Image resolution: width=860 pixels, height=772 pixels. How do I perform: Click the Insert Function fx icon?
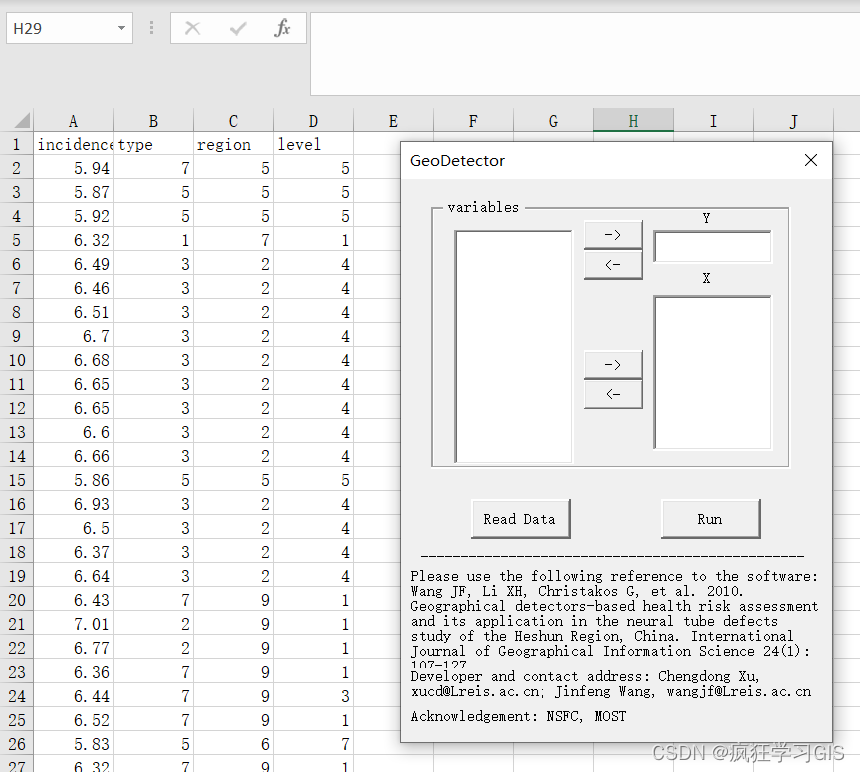(x=282, y=28)
